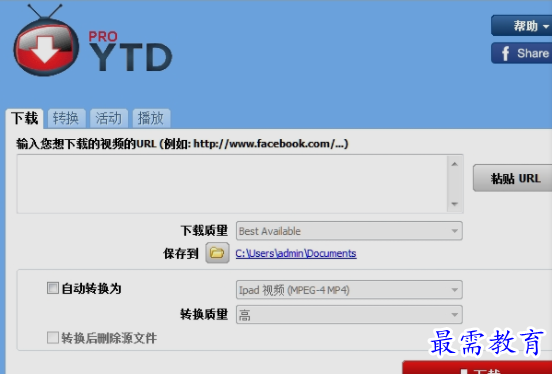Click the 下载质量 label

(x=204, y=231)
